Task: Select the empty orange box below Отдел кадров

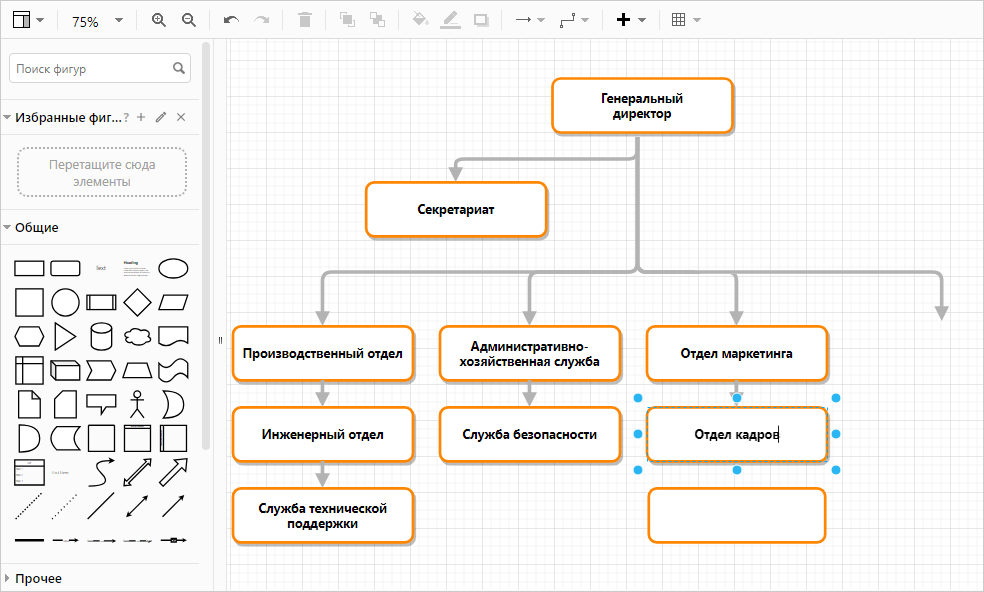Action: tap(737, 515)
